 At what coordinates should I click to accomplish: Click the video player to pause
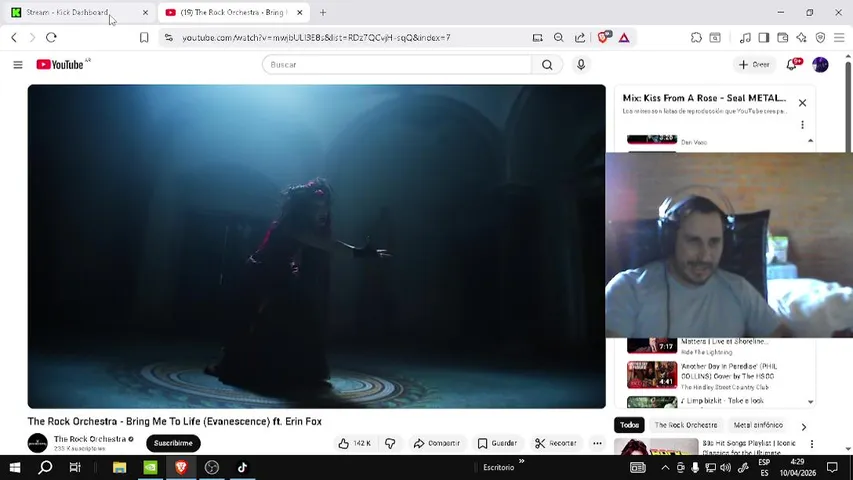click(x=317, y=246)
